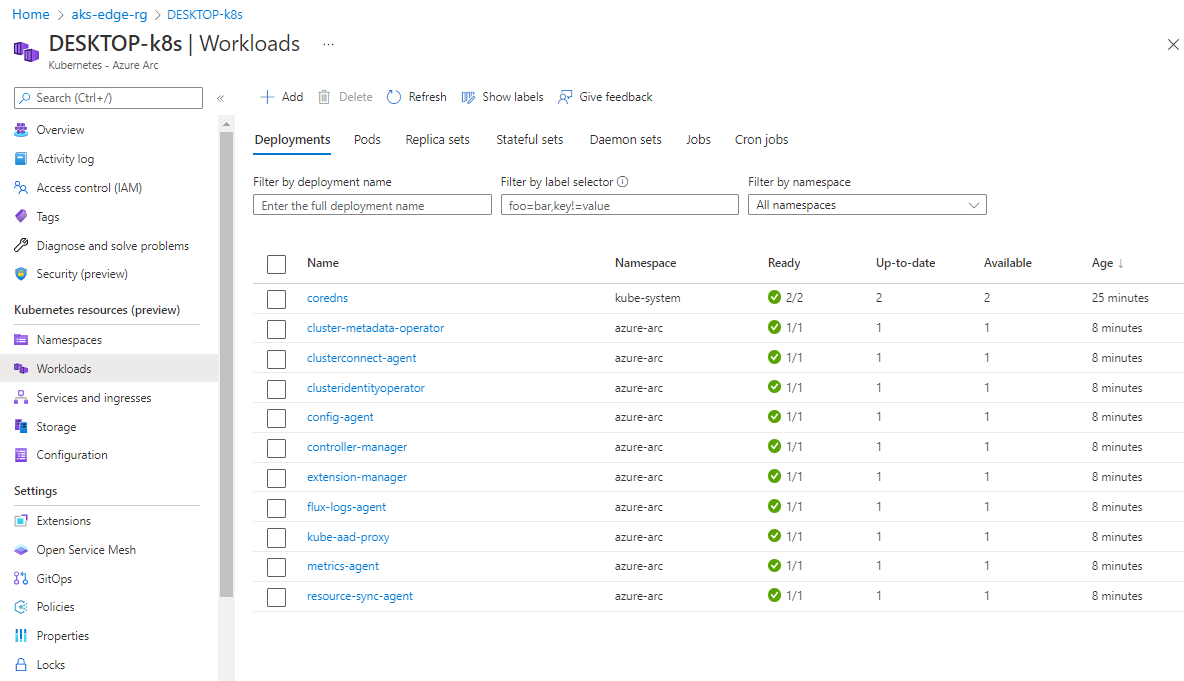The width and height of the screenshot is (1184, 681).
Task: Click the Show labels icon
Action: [468, 97]
